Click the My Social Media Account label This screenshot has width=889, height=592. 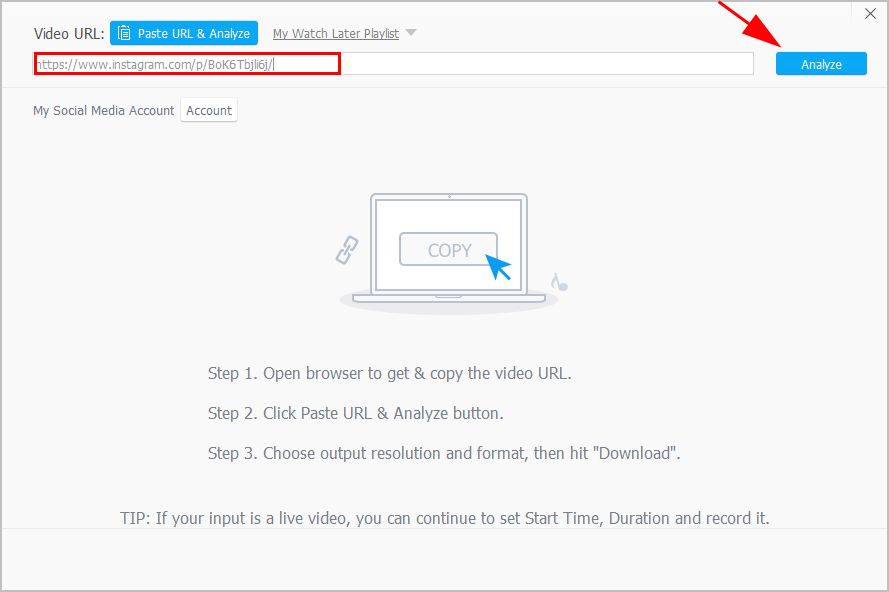103,111
